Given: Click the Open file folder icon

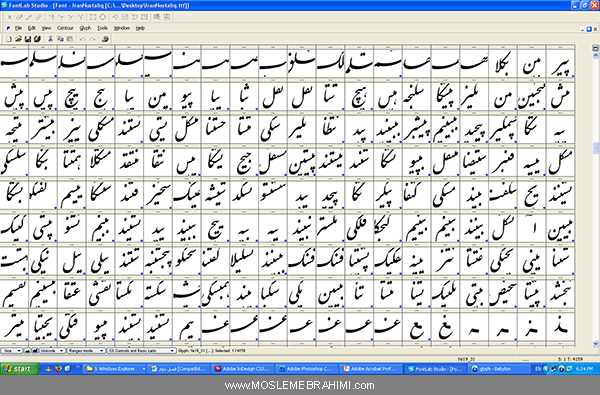Looking at the screenshot, I should [x=18, y=39].
